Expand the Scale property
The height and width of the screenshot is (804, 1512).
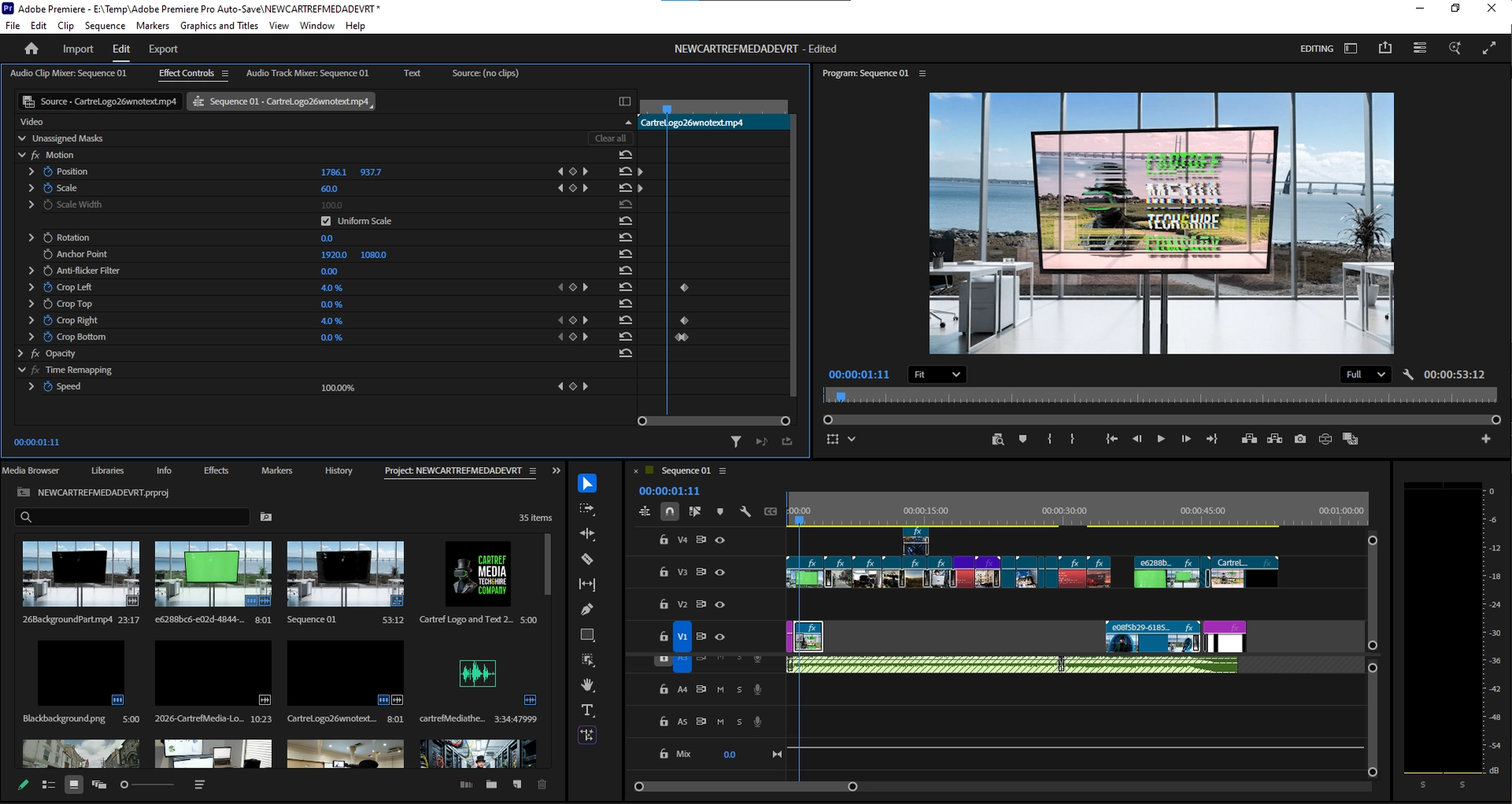31,188
